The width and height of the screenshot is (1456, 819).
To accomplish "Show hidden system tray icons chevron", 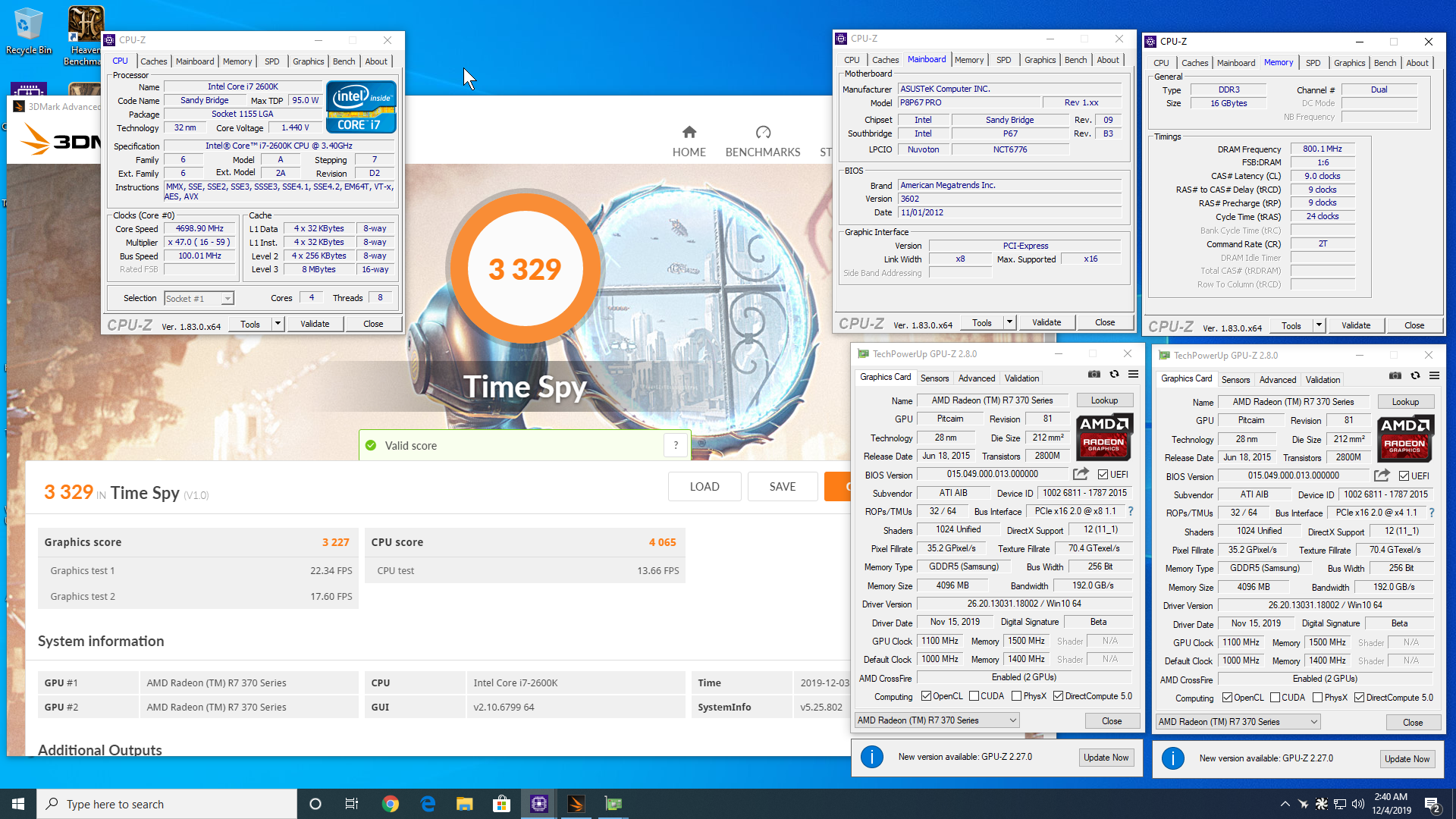I will tap(1285, 804).
